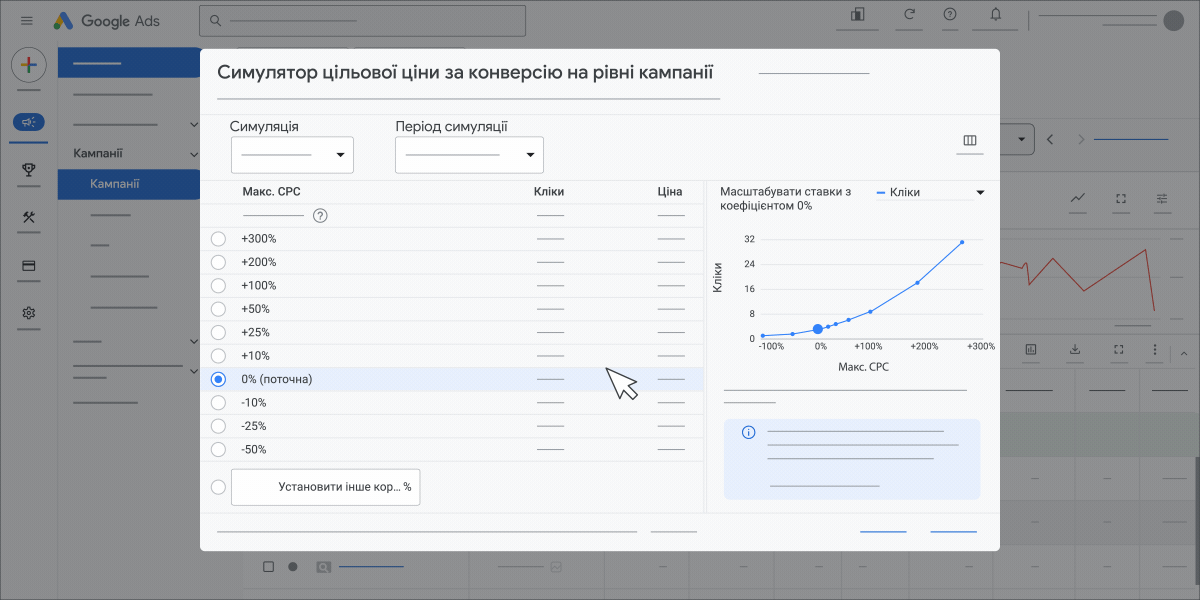Open the Campaigns megaphone sidebar icon
Viewport: 1200px width, 600px height.
(x=29, y=122)
